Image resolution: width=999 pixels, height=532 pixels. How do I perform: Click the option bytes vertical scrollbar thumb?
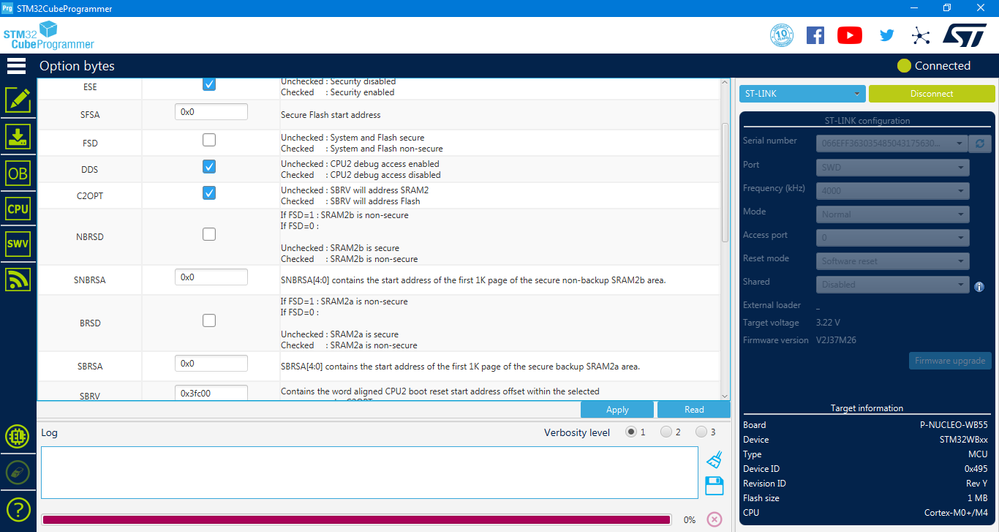click(724, 183)
